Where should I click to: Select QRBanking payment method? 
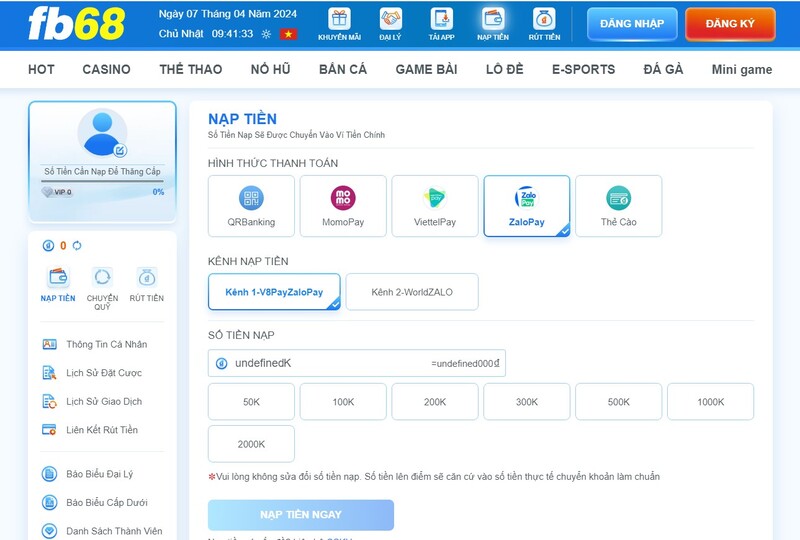[x=252, y=206]
